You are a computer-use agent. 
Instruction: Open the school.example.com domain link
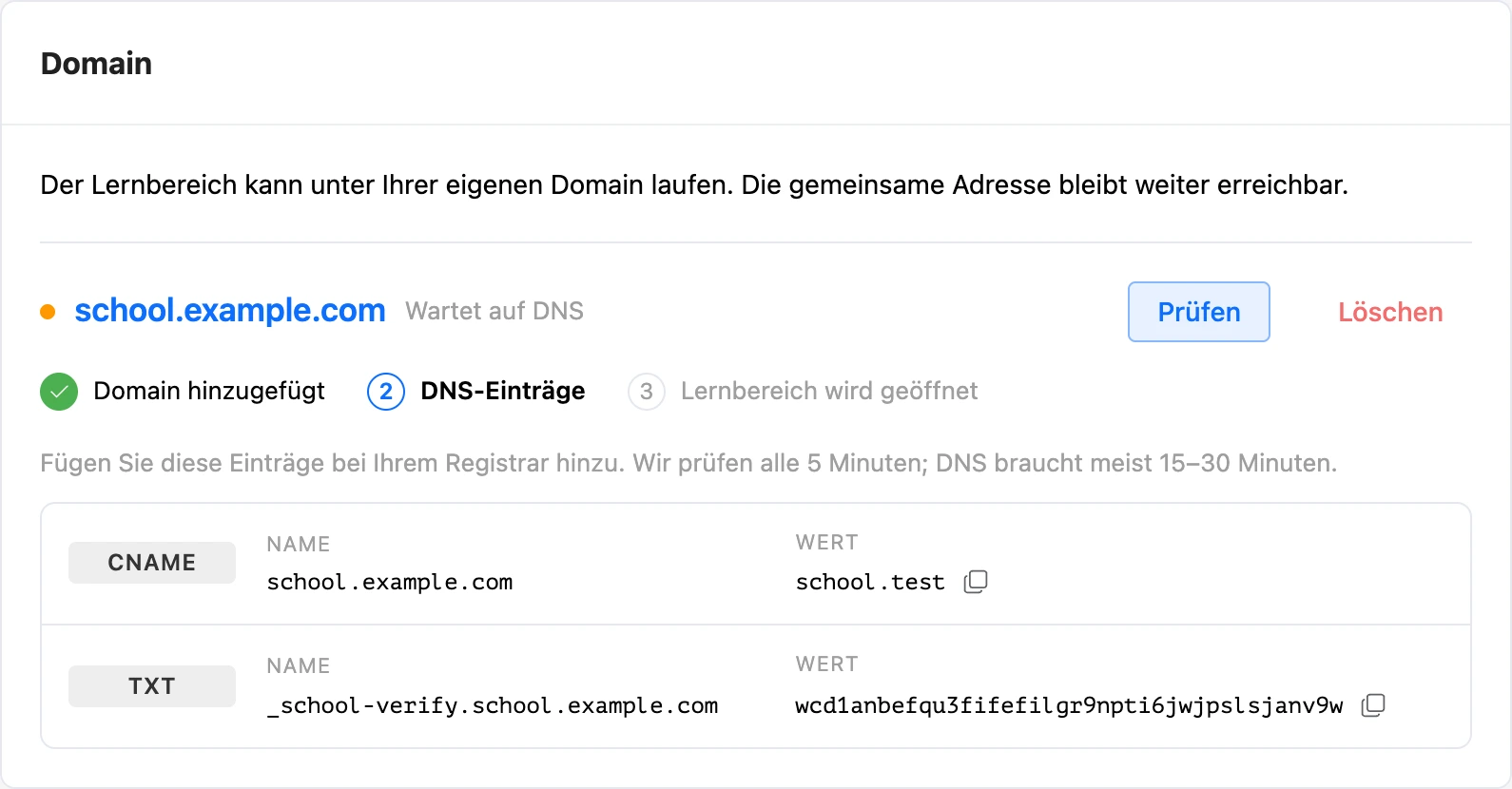[230, 311]
